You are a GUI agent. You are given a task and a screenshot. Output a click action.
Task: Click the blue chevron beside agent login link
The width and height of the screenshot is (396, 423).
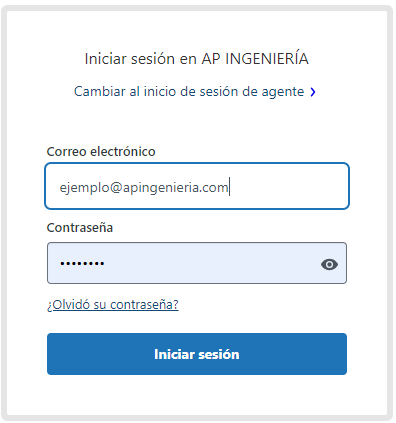click(313, 92)
